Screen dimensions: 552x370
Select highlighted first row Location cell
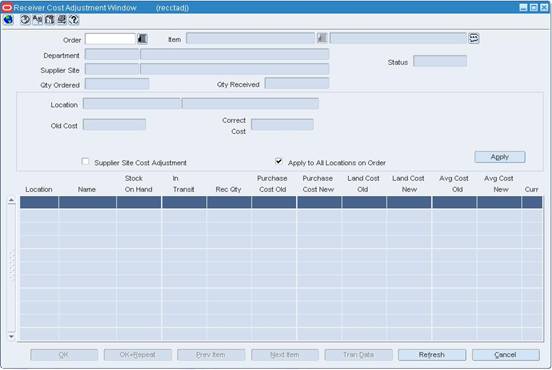tap(39, 202)
